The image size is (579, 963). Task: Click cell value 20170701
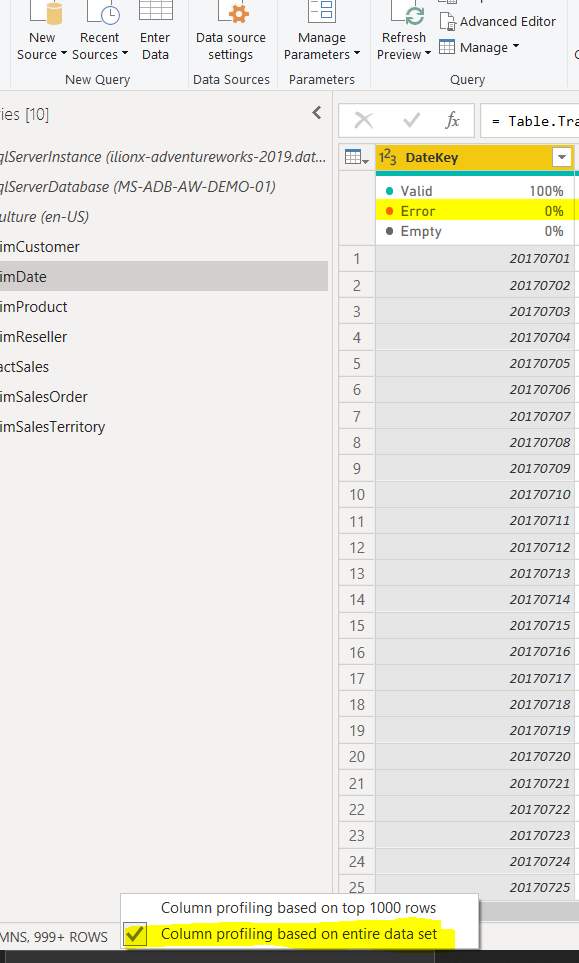coord(475,259)
